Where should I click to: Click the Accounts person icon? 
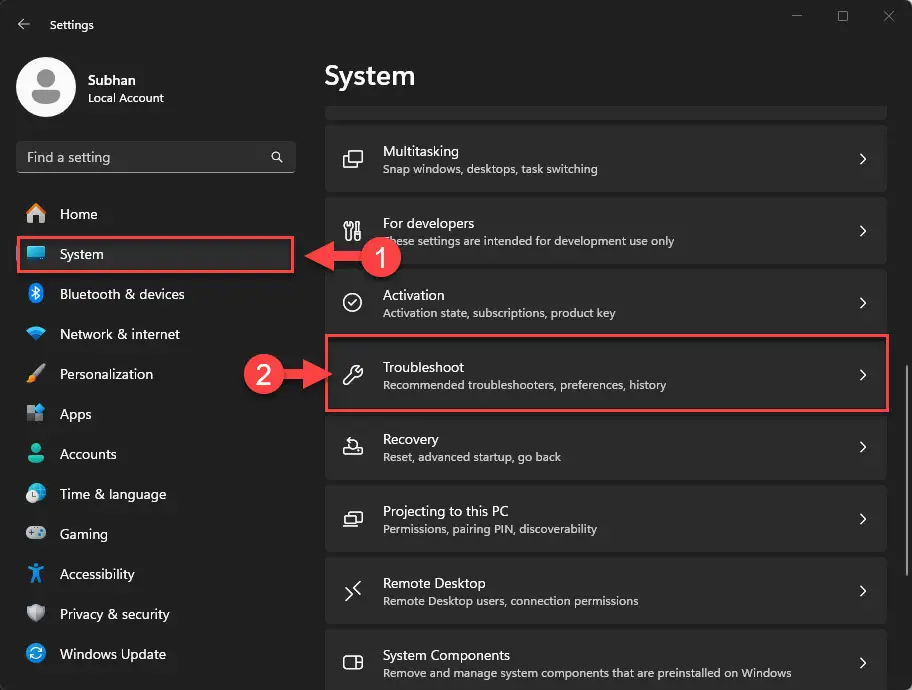36,453
